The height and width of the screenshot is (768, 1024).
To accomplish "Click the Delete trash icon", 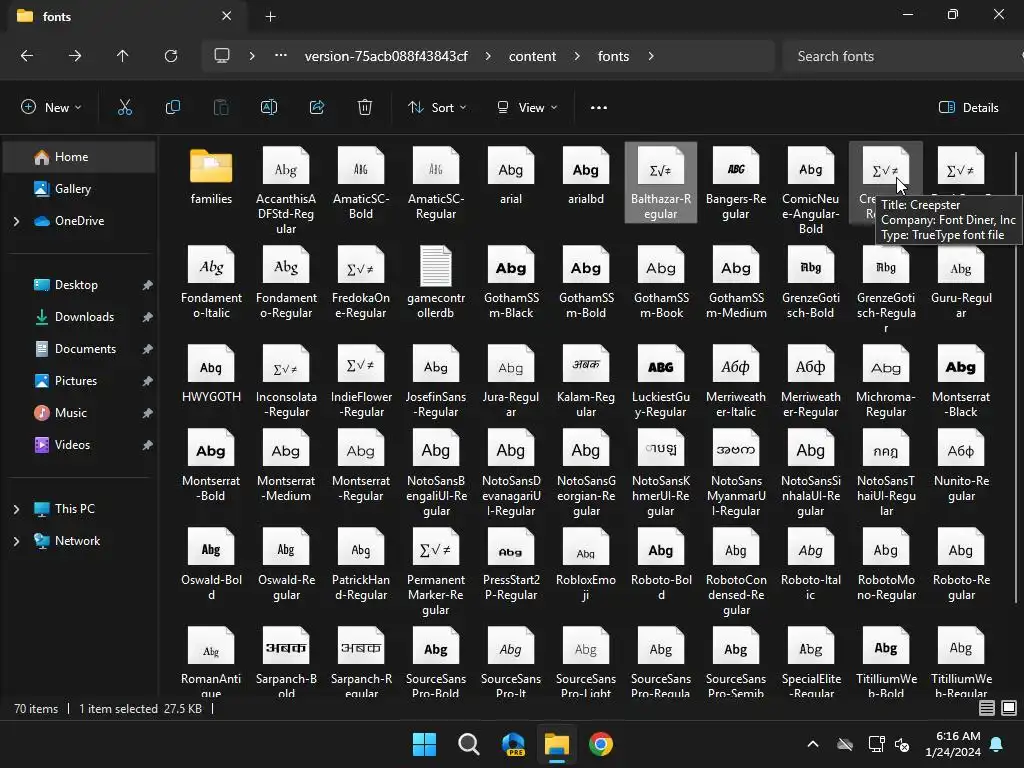I will click(x=365, y=108).
